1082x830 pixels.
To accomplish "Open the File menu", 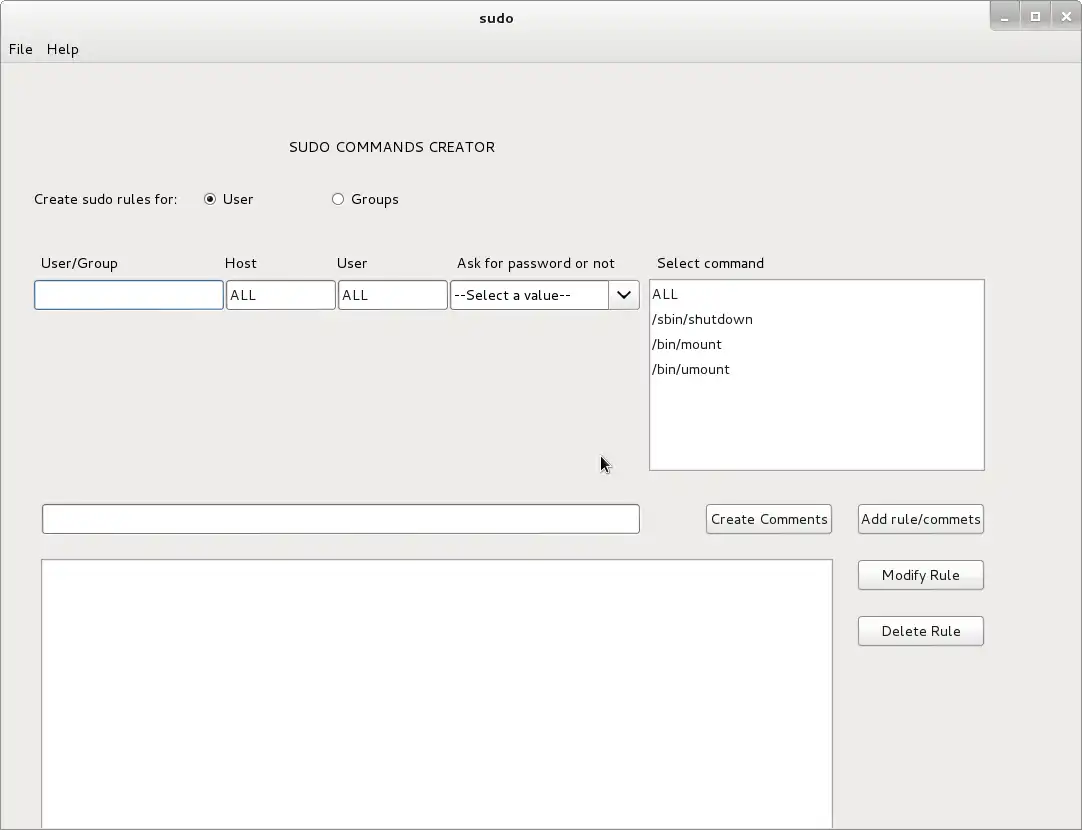I will 20,49.
